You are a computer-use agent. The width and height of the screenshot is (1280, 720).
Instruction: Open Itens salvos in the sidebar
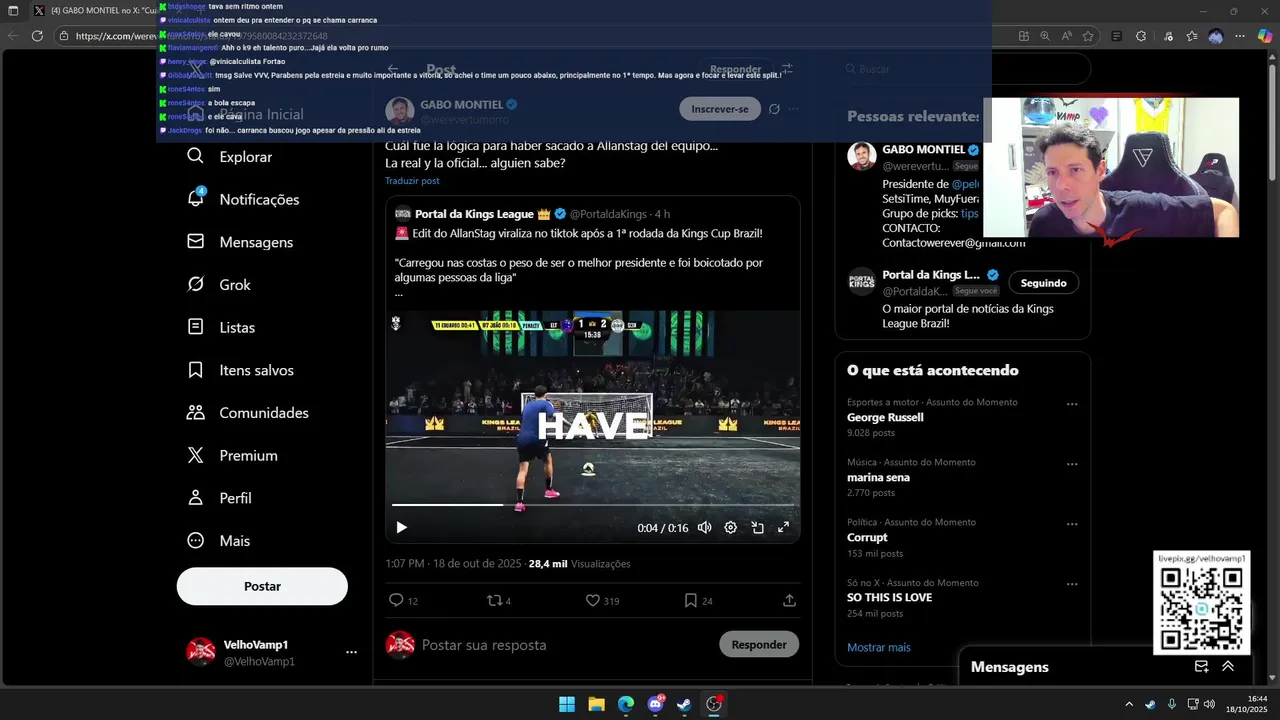(240, 370)
